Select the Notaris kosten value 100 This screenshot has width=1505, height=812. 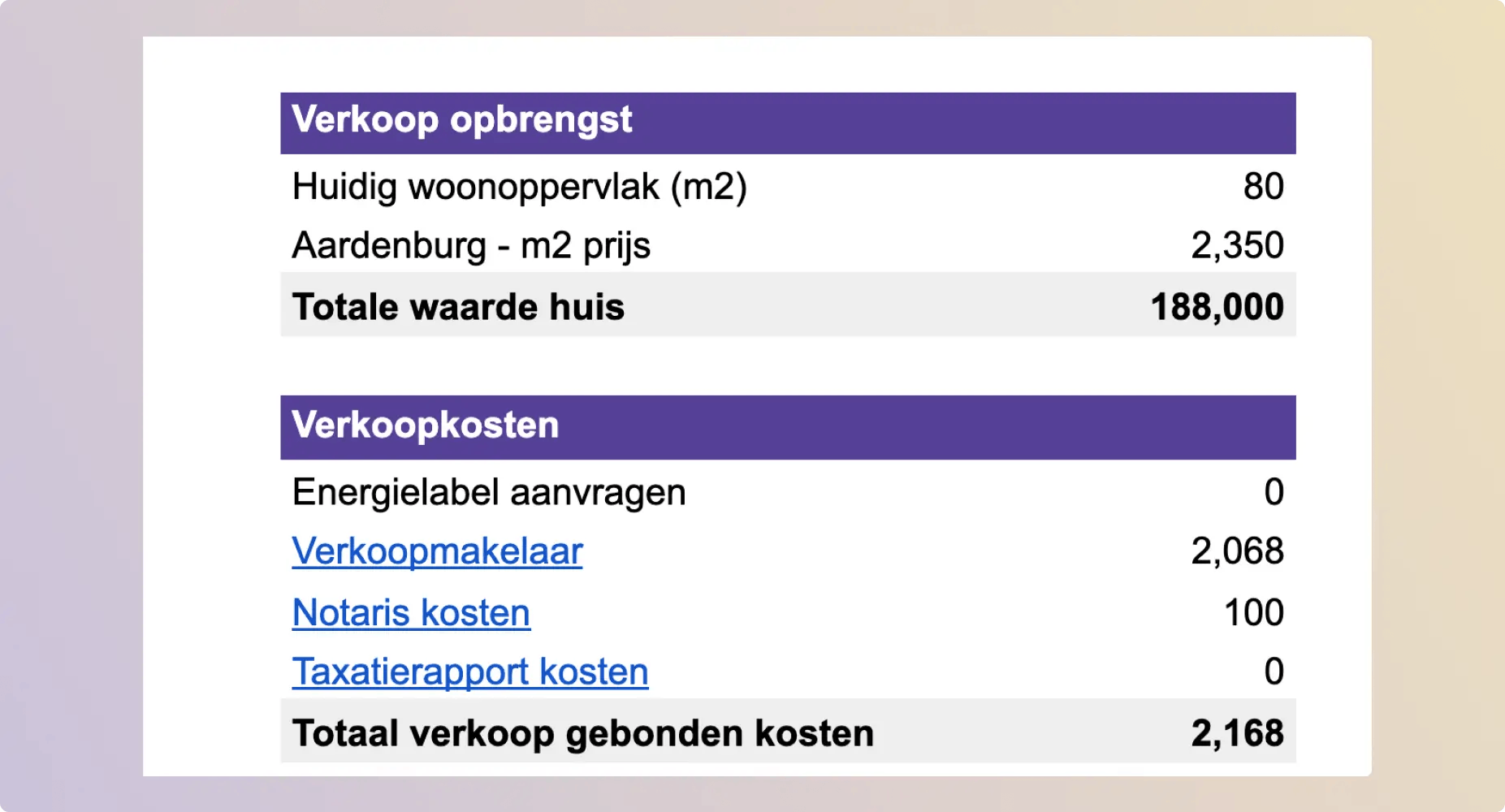[x=1253, y=612]
